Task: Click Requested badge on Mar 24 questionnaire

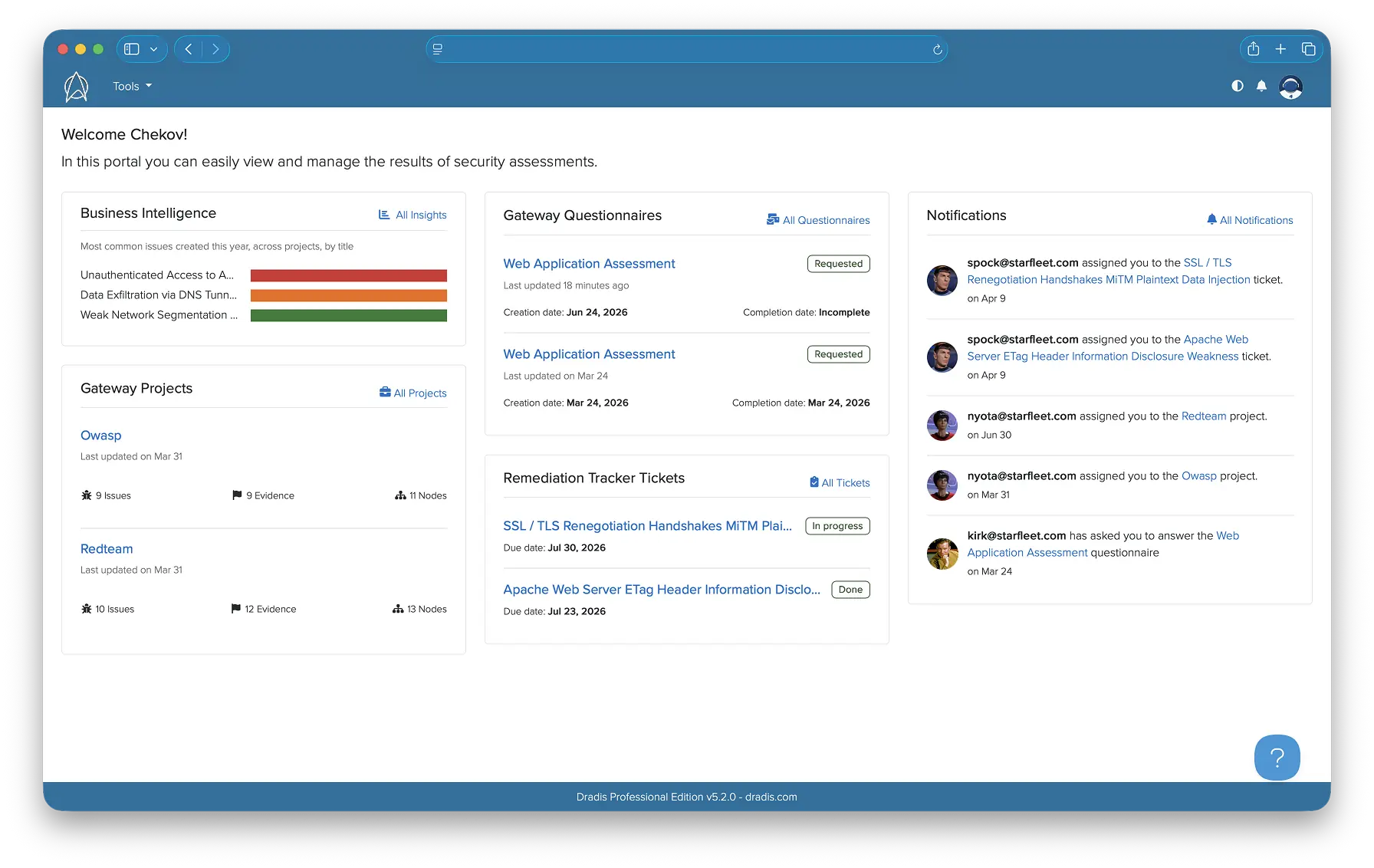Action: click(838, 354)
